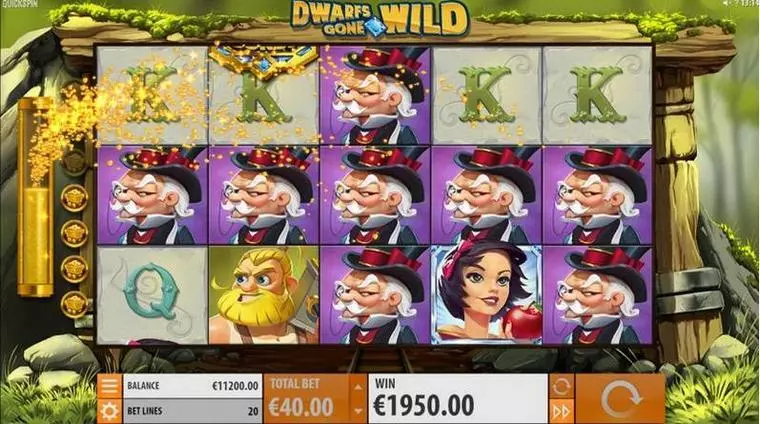Click the blonde bearded dwarf symbol

pos(264,295)
